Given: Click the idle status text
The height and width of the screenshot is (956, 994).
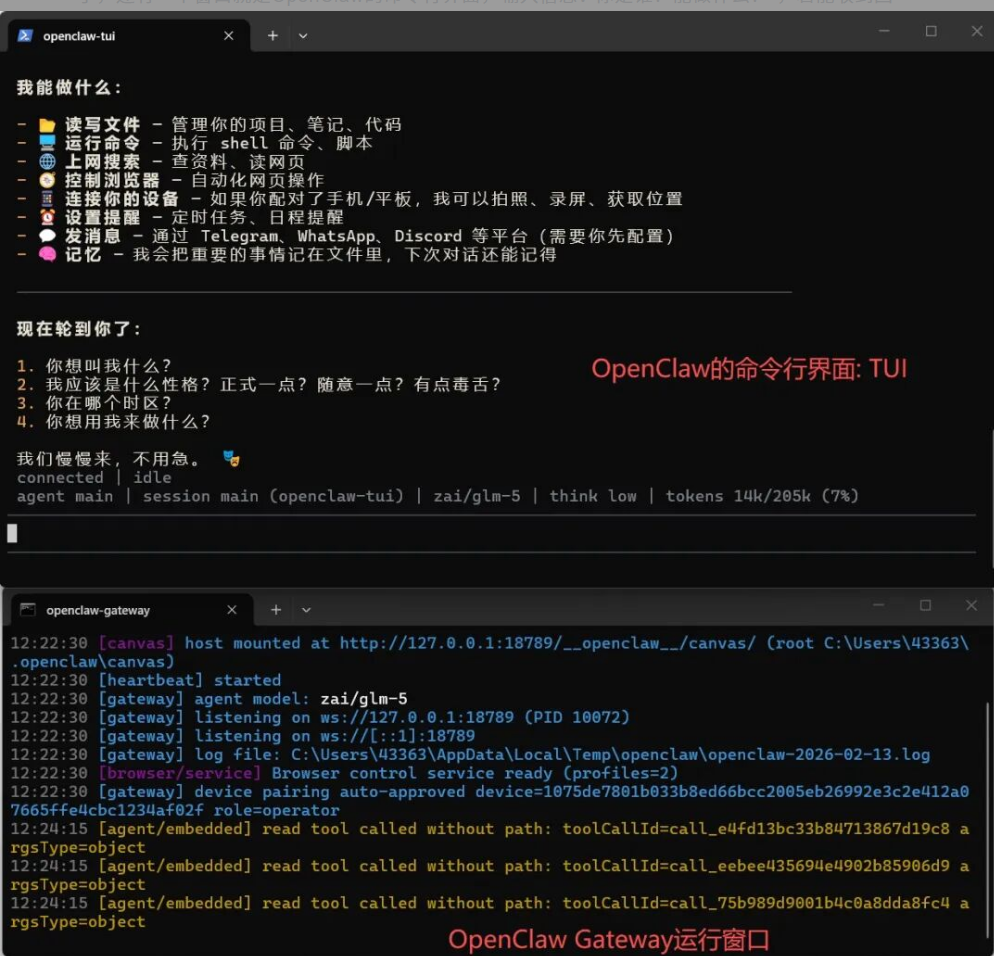Looking at the screenshot, I should tap(152, 477).
